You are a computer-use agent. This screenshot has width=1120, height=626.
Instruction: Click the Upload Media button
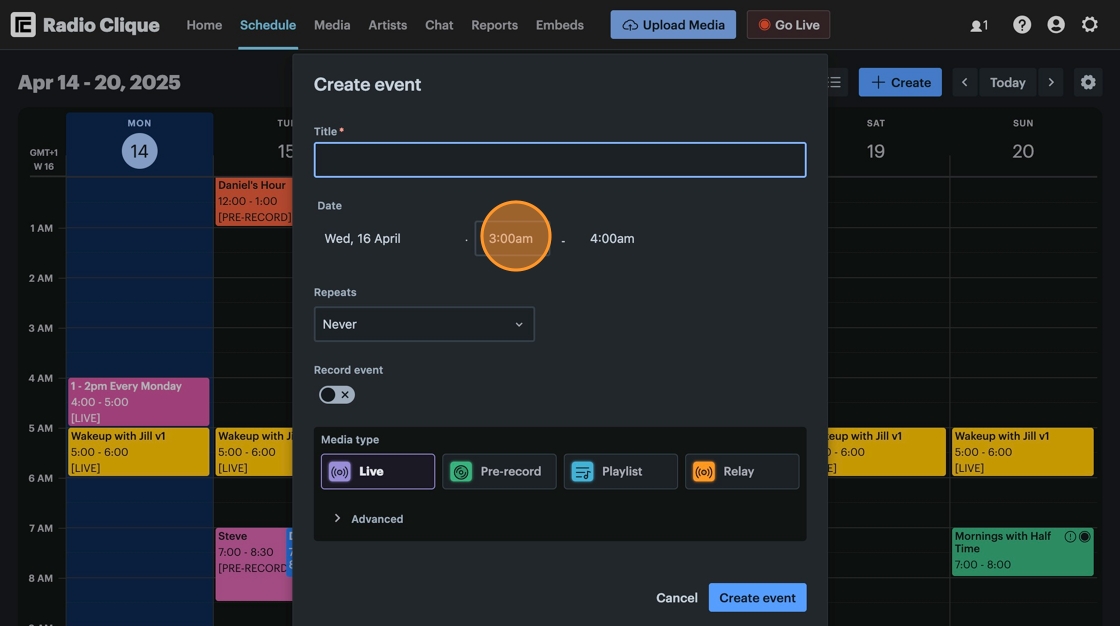[673, 25]
